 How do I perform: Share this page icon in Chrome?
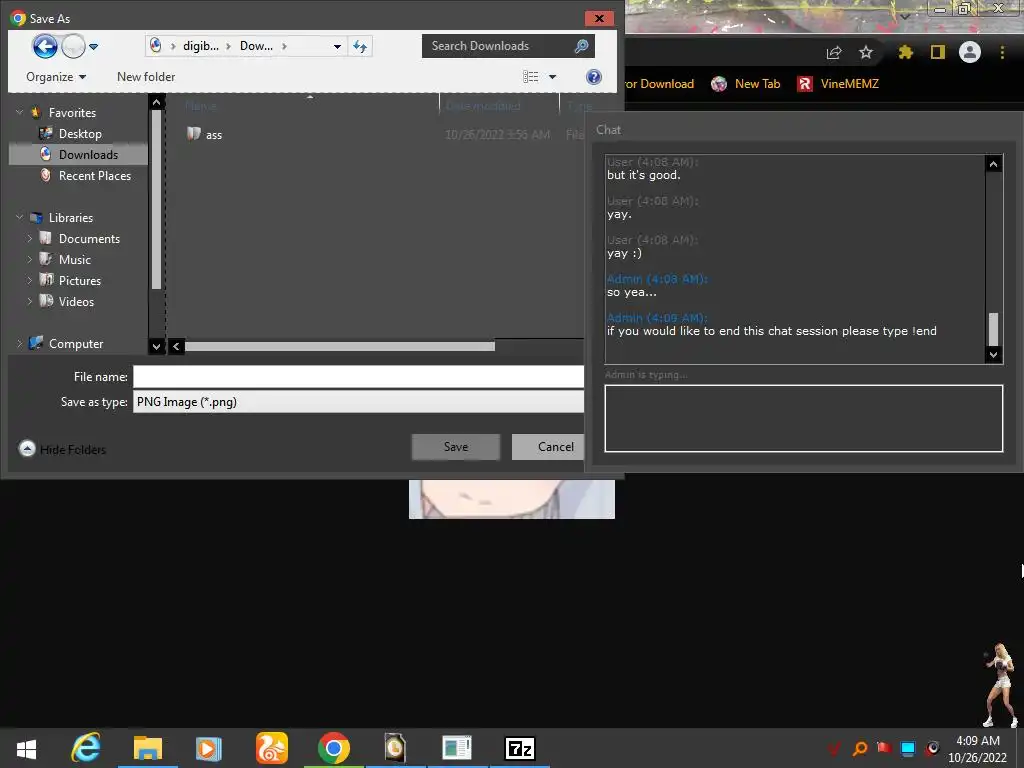pos(834,52)
